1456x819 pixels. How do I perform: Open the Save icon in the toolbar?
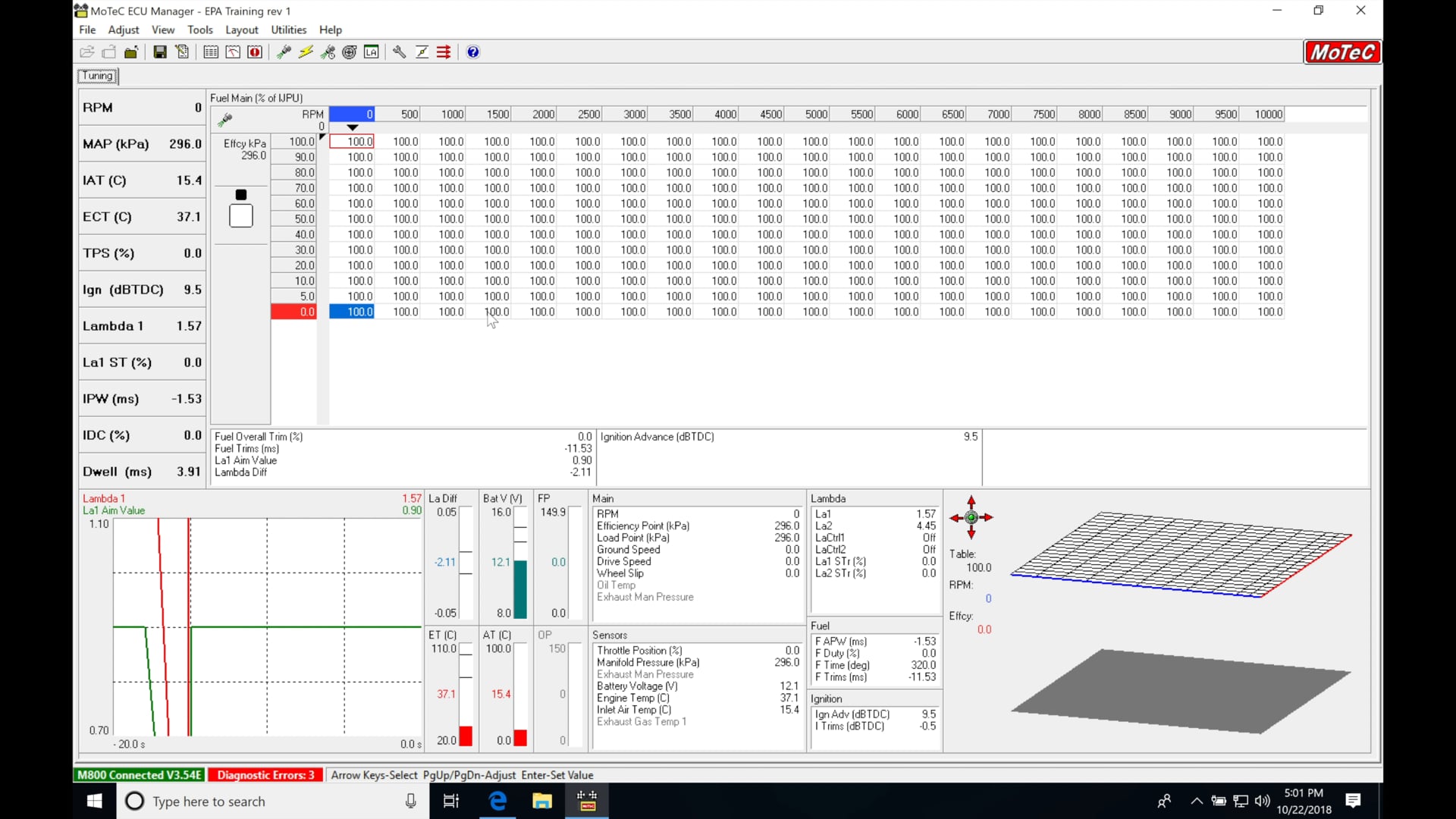pyautogui.click(x=160, y=52)
